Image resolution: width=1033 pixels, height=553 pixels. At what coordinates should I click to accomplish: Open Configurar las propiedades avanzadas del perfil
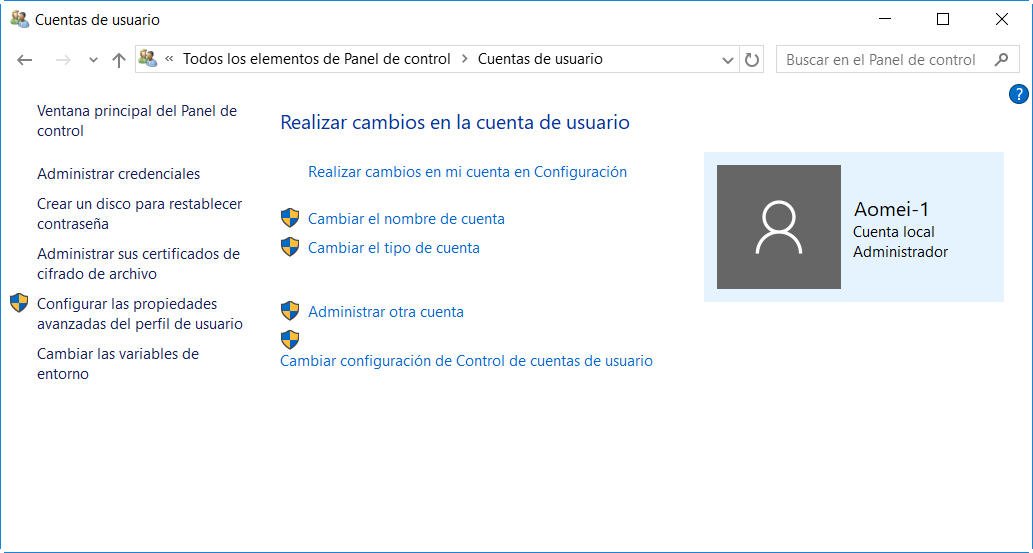pos(140,314)
